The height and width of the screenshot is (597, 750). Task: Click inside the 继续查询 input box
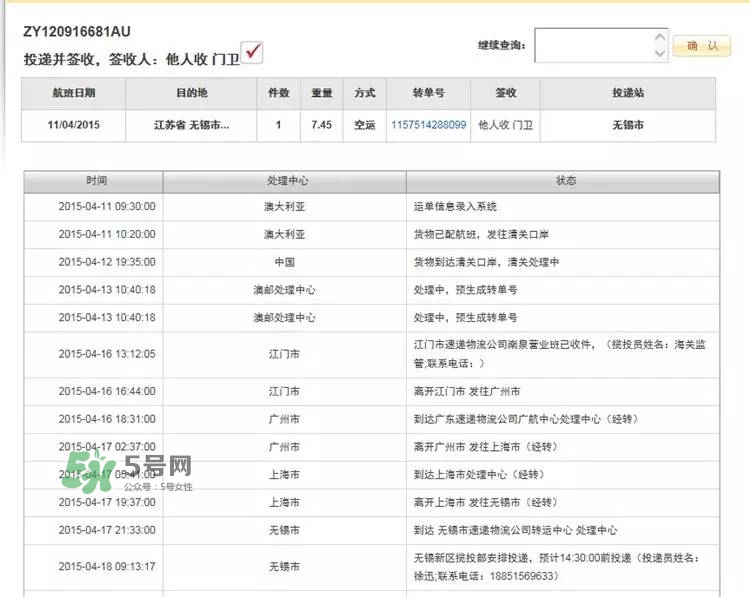[x=593, y=45]
